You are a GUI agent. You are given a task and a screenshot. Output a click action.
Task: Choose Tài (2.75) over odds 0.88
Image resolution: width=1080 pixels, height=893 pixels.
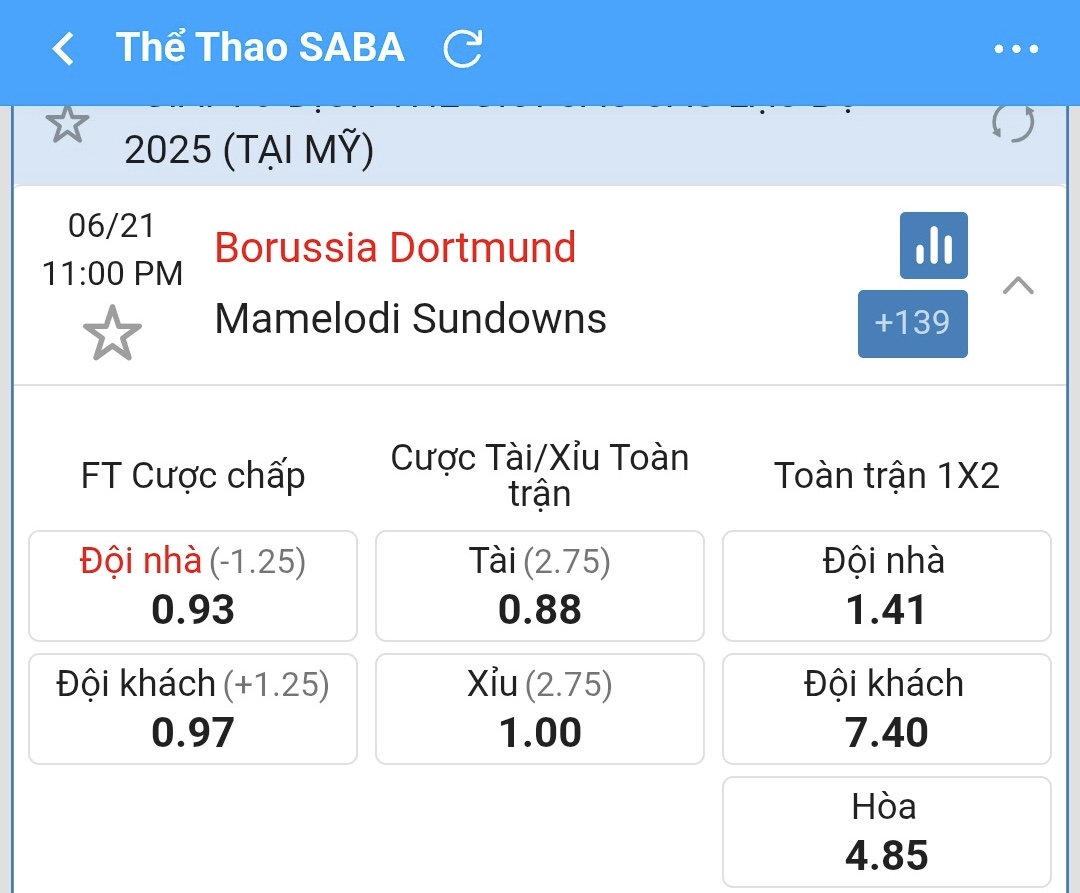pyautogui.click(x=540, y=586)
